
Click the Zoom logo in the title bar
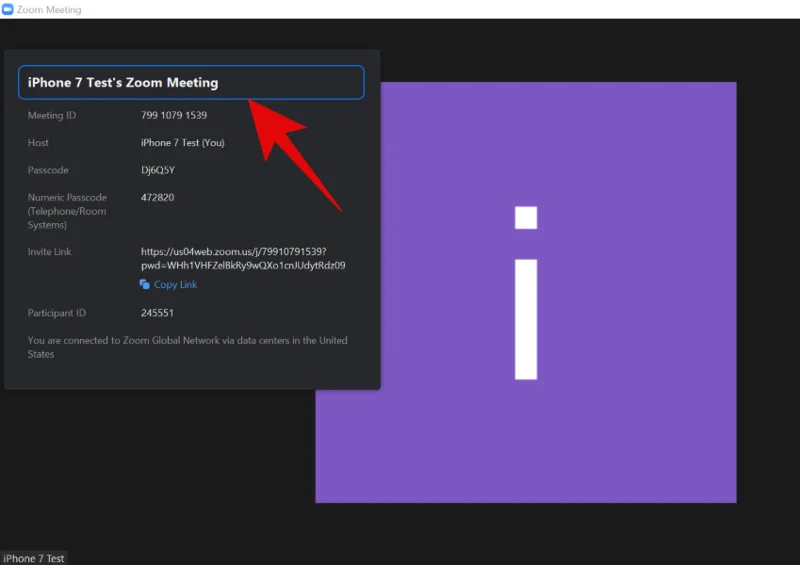click(x=8, y=9)
